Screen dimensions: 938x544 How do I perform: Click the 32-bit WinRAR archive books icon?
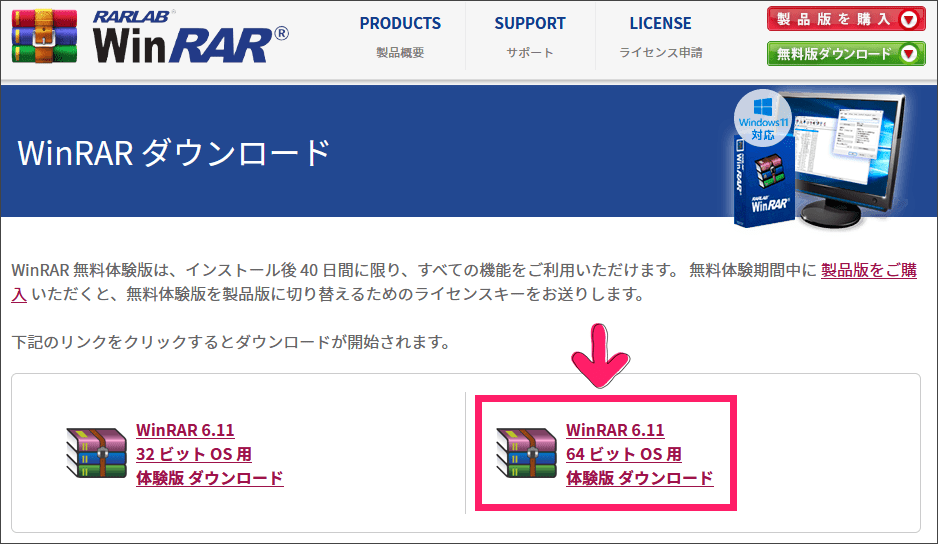[x=96, y=452]
